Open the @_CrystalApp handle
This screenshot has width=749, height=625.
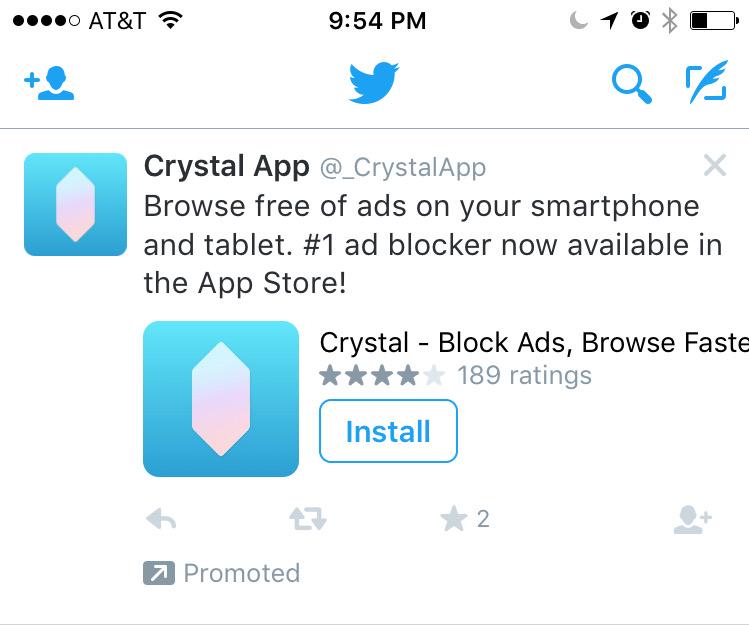(402, 167)
